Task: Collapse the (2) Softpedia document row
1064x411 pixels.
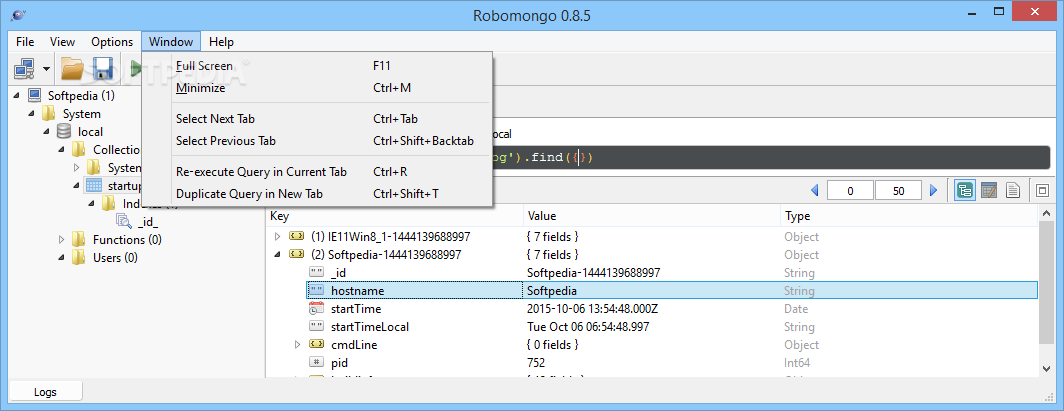Action: 277,255
